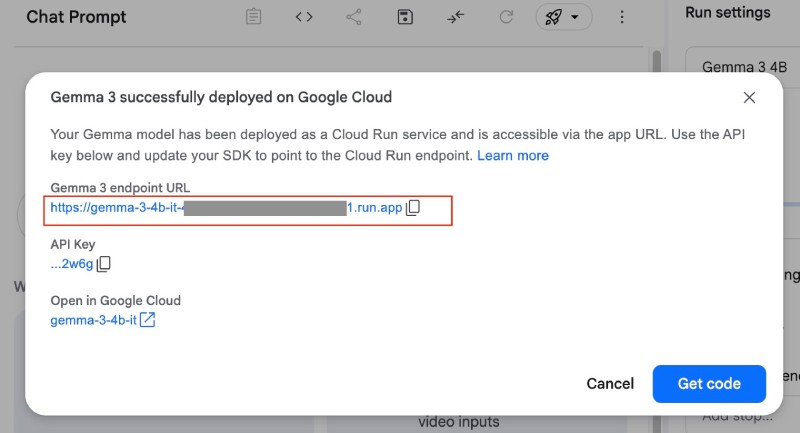Save the prompt with the disk icon
The width and height of the screenshot is (800, 433).
coord(405,17)
